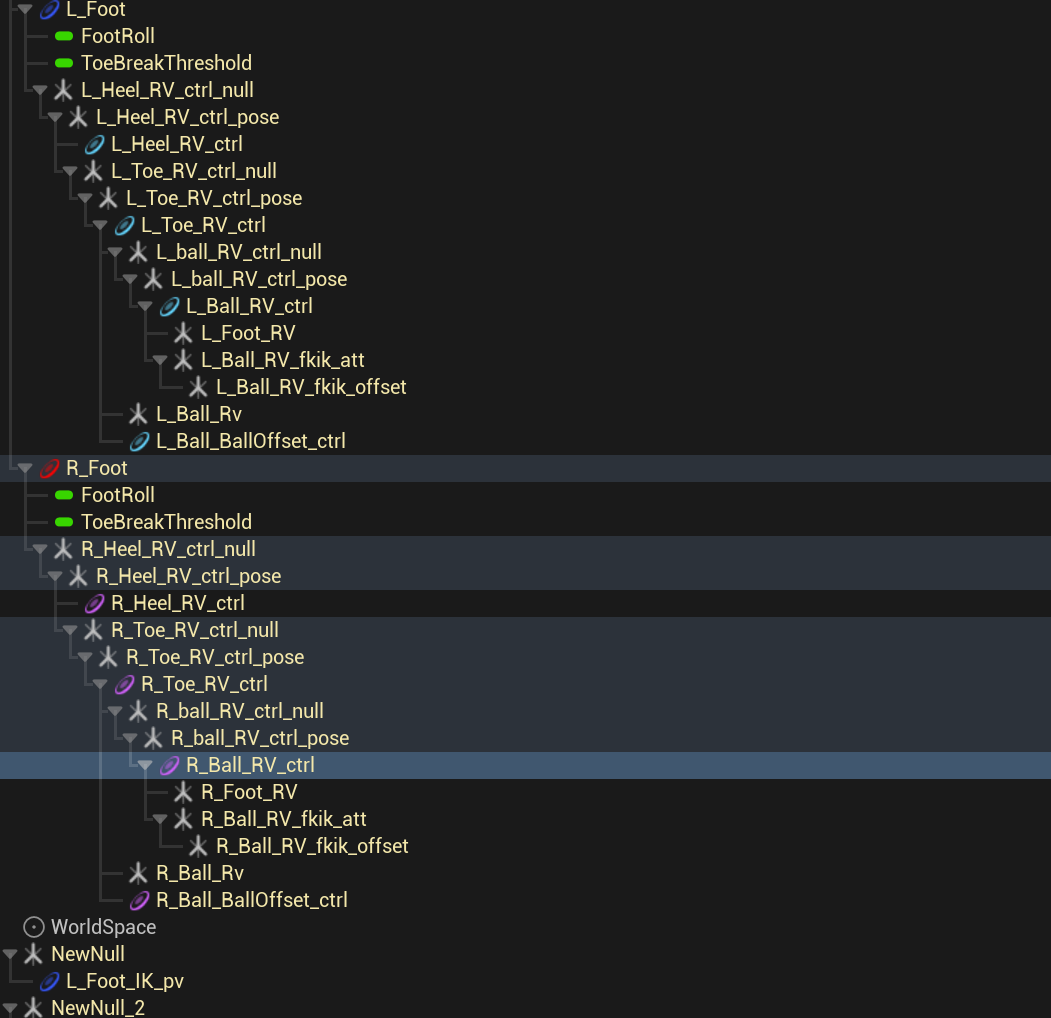
Task: Select the R_Foot_RV row text
Action: [249, 792]
